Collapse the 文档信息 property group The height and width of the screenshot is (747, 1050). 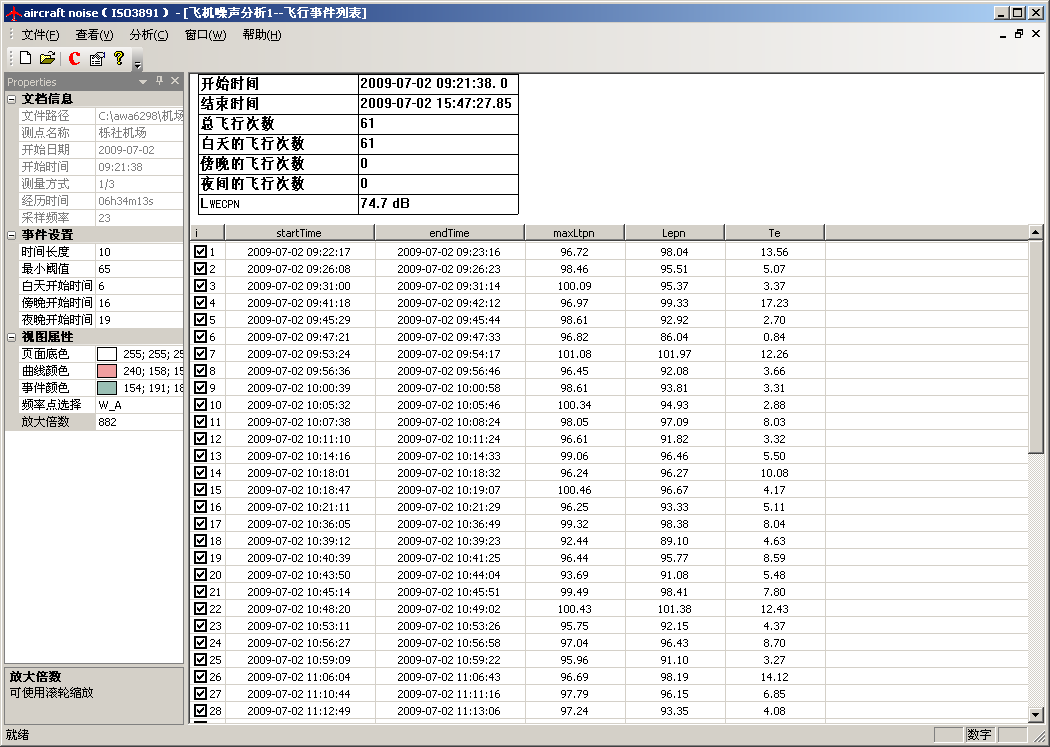tap(11, 99)
